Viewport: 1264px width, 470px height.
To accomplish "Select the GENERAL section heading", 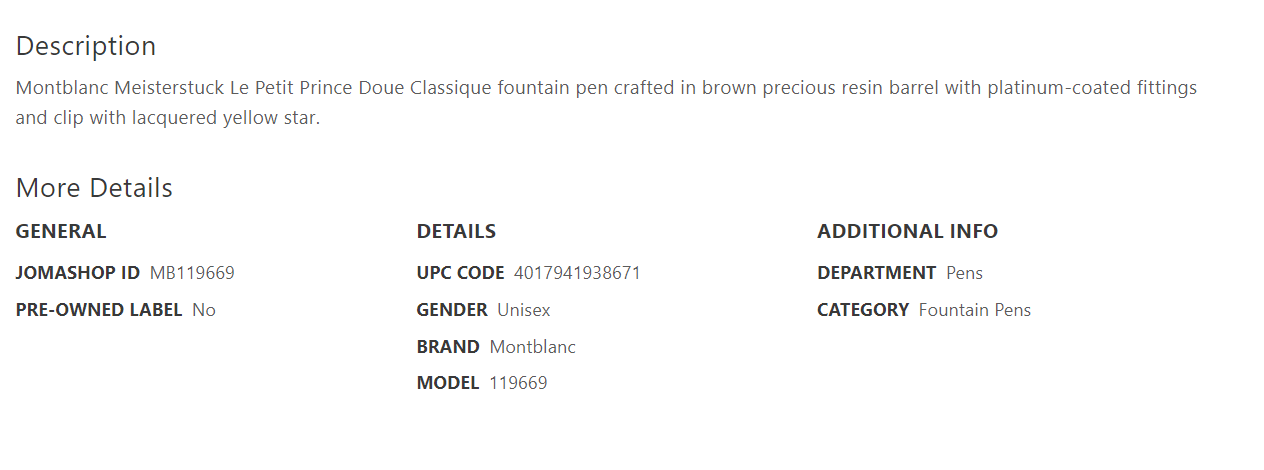I will pyautogui.click(x=61, y=232).
